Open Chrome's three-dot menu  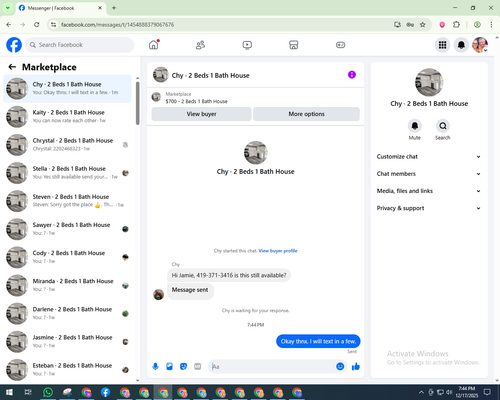(491, 25)
